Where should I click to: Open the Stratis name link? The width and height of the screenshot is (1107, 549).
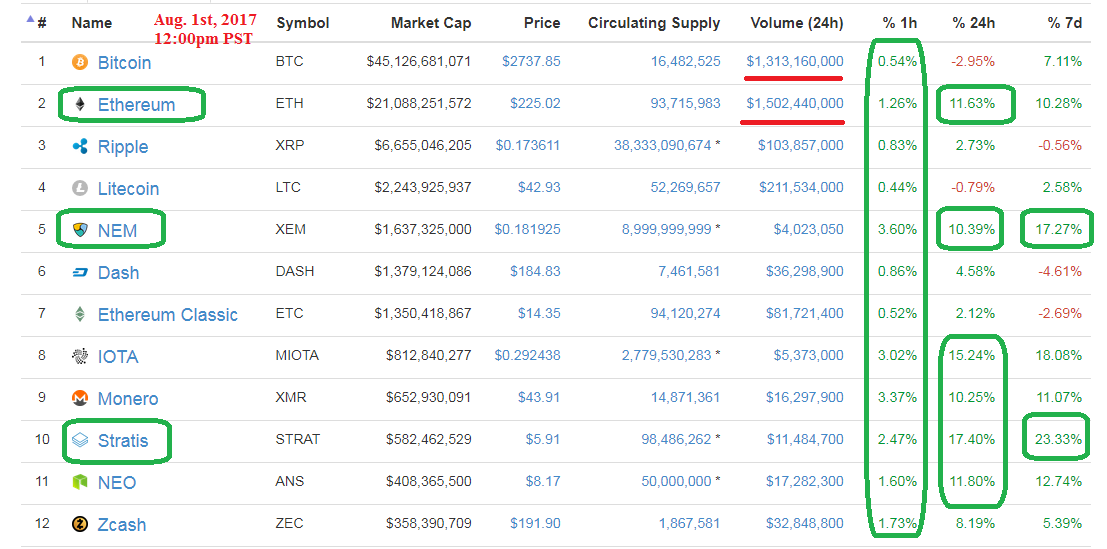pos(123,441)
